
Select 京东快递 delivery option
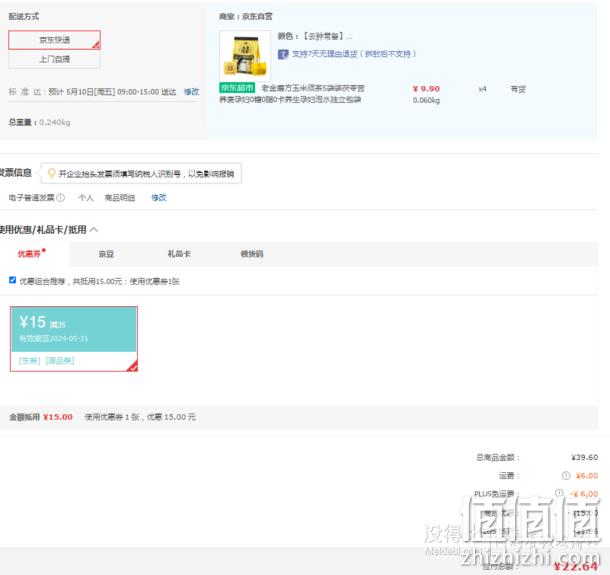coord(54,40)
